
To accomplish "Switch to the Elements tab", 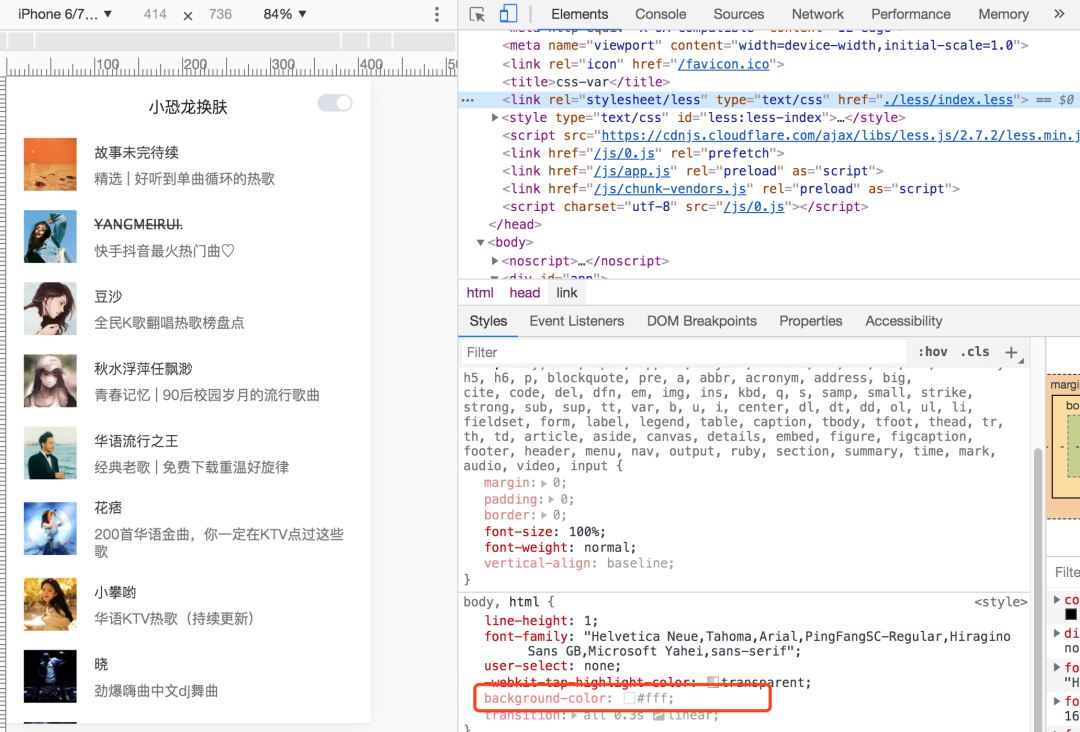I will [x=579, y=14].
